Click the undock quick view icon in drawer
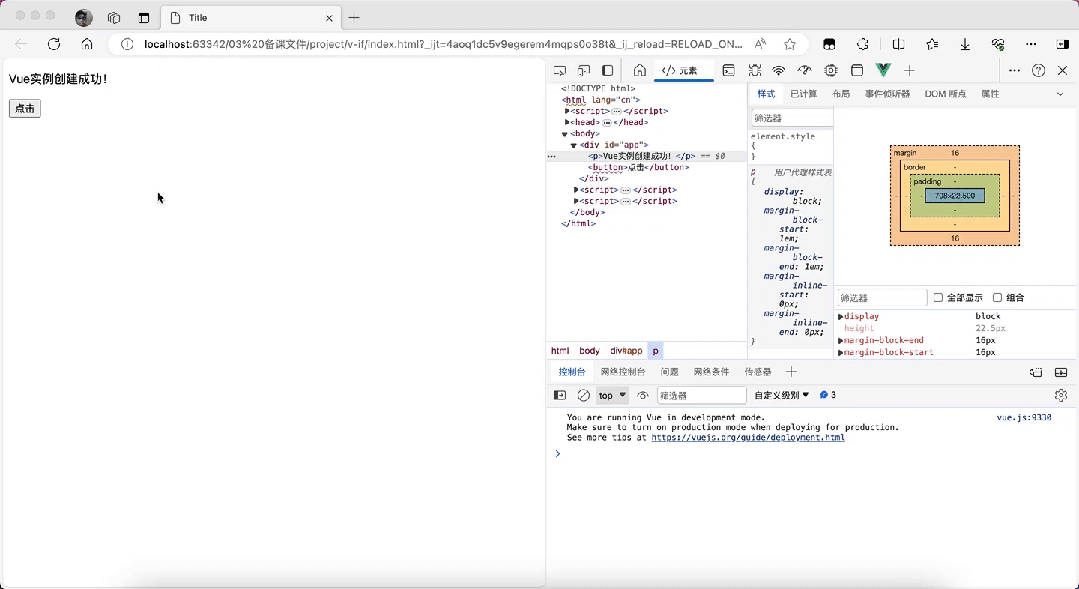1079x589 pixels. coord(1036,372)
